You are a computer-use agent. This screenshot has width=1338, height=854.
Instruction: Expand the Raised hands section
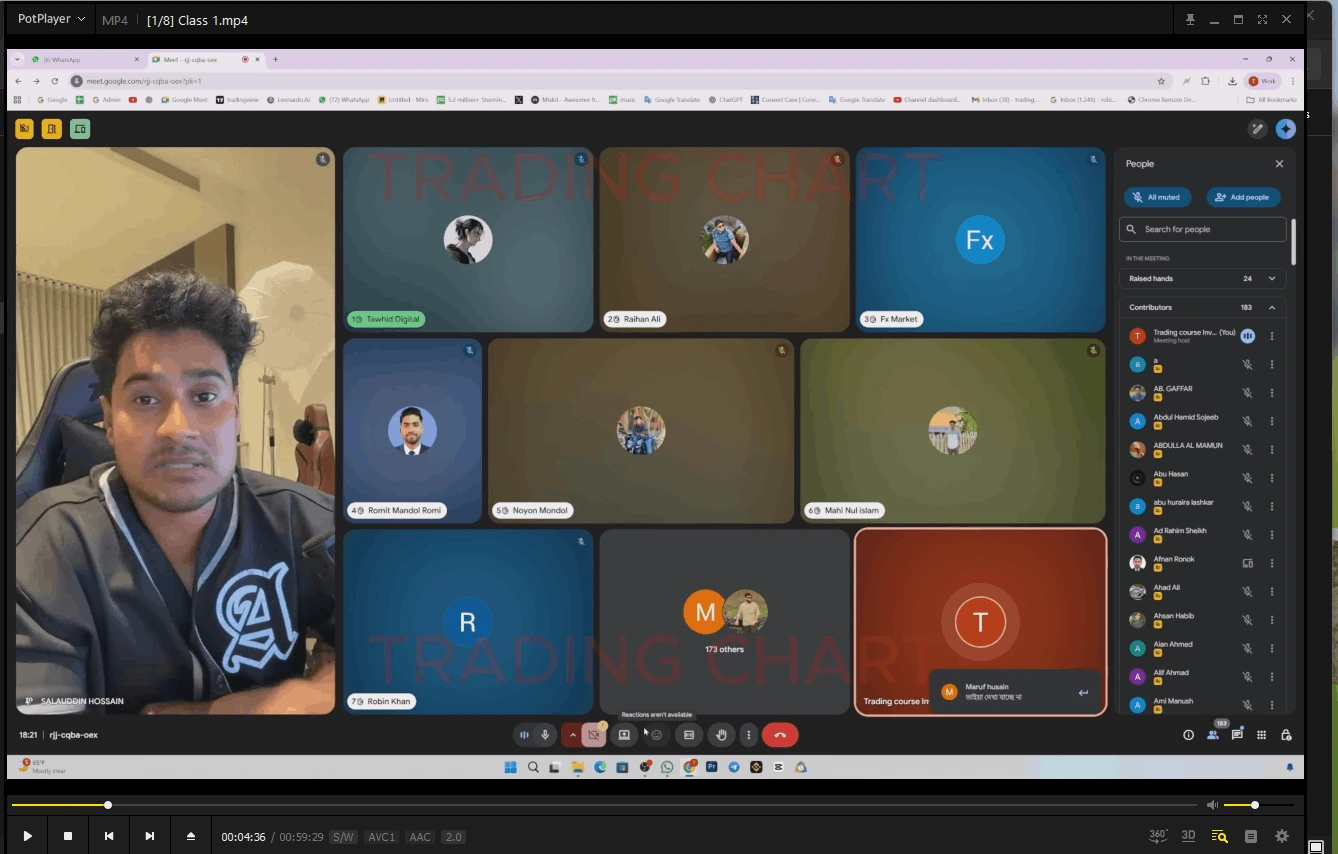point(1272,279)
